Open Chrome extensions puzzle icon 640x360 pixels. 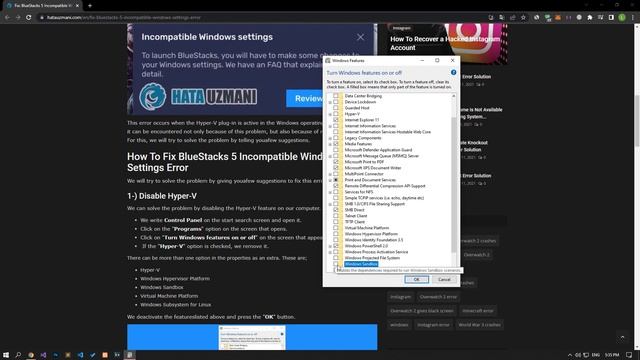(x=590, y=18)
